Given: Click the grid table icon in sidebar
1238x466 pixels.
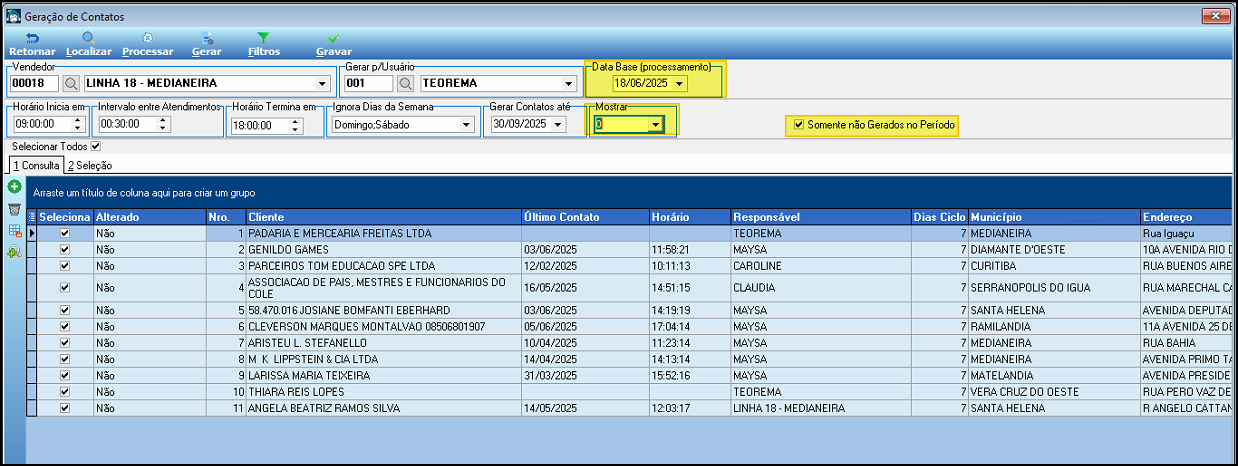Looking at the screenshot, I should click(x=14, y=231).
